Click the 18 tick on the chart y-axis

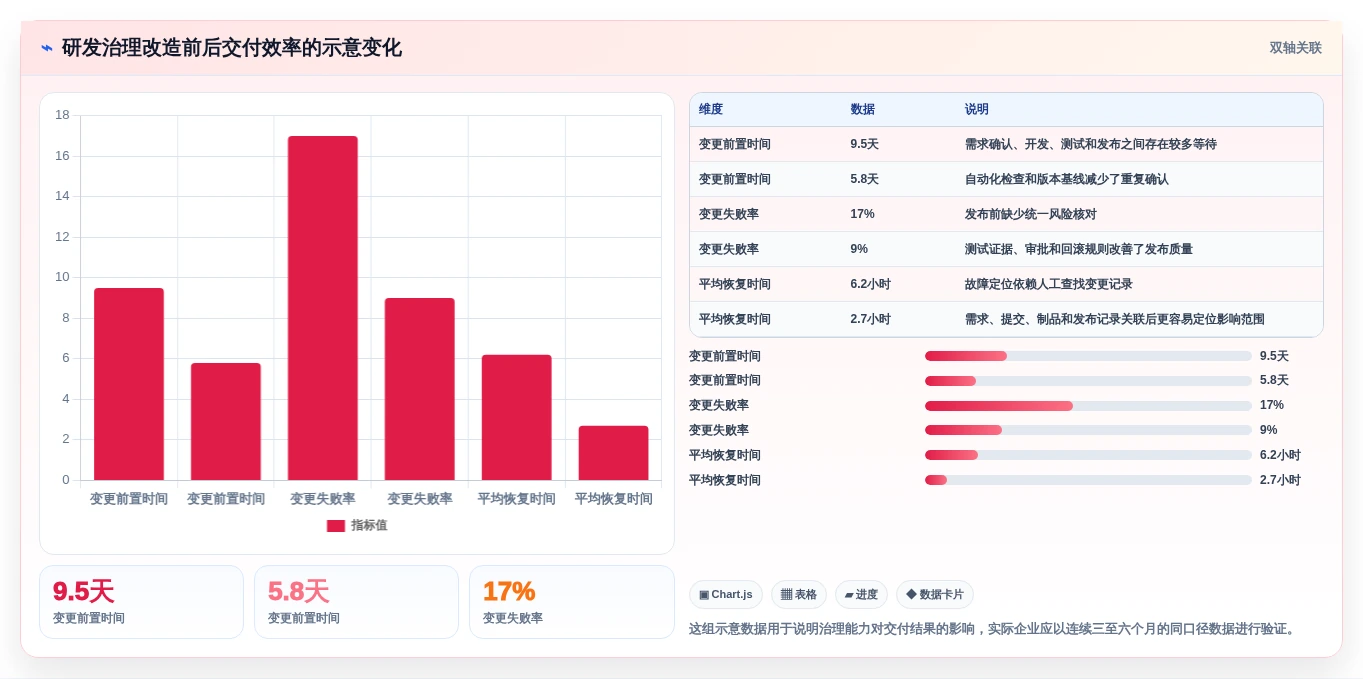click(x=62, y=115)
